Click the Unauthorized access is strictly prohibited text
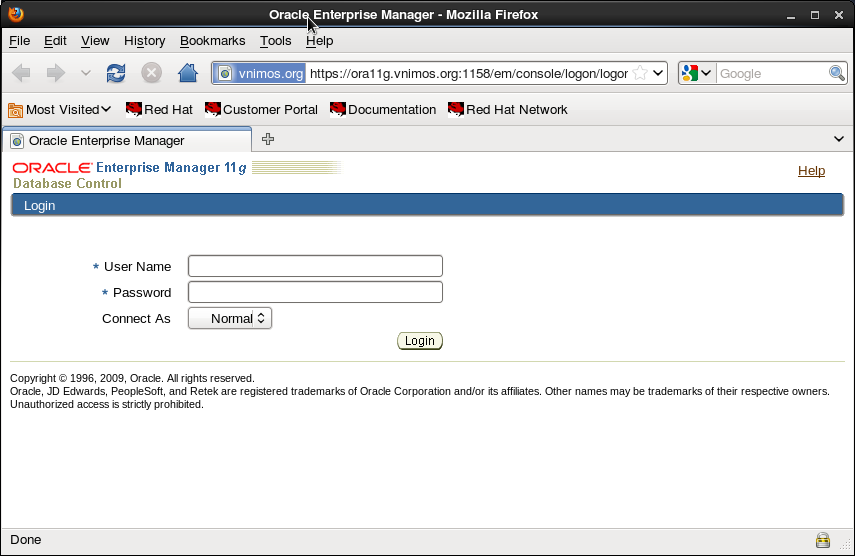The image size is (855, 556). [x=106, y=404]
